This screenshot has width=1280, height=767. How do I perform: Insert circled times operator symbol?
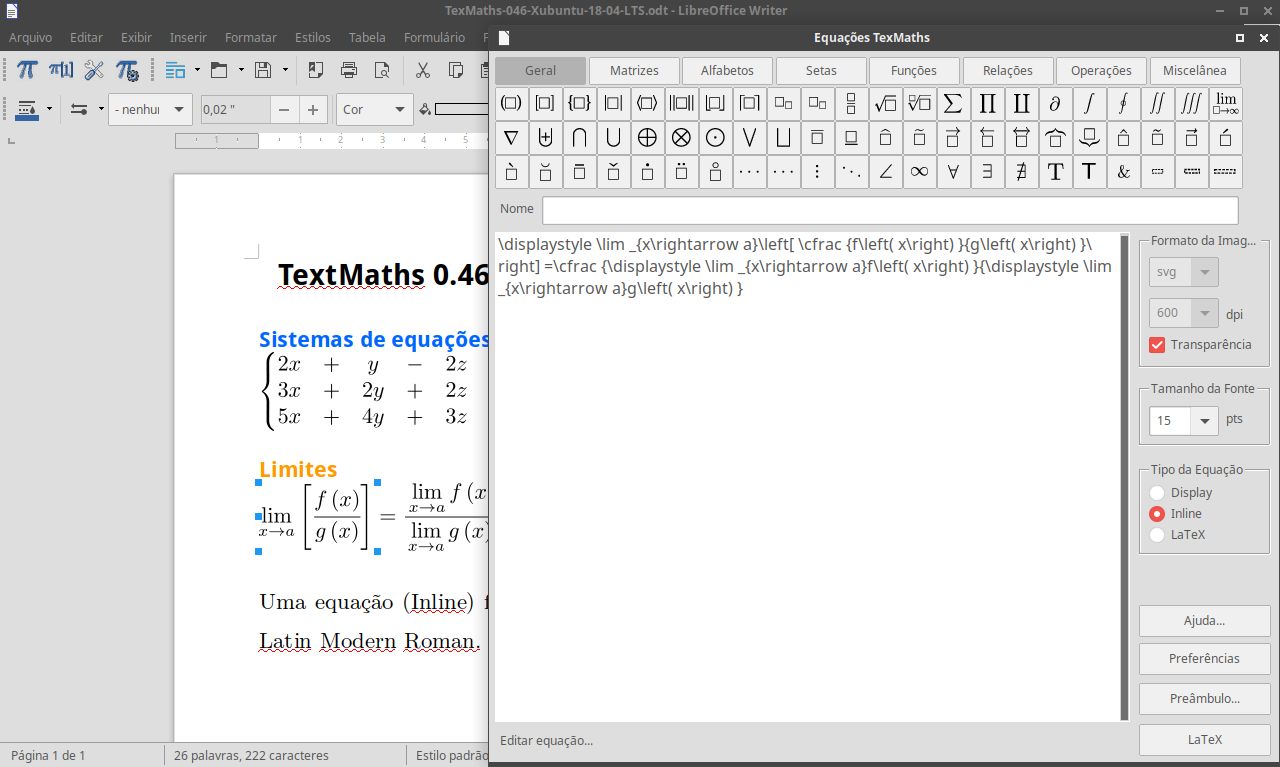pos(681,137)
